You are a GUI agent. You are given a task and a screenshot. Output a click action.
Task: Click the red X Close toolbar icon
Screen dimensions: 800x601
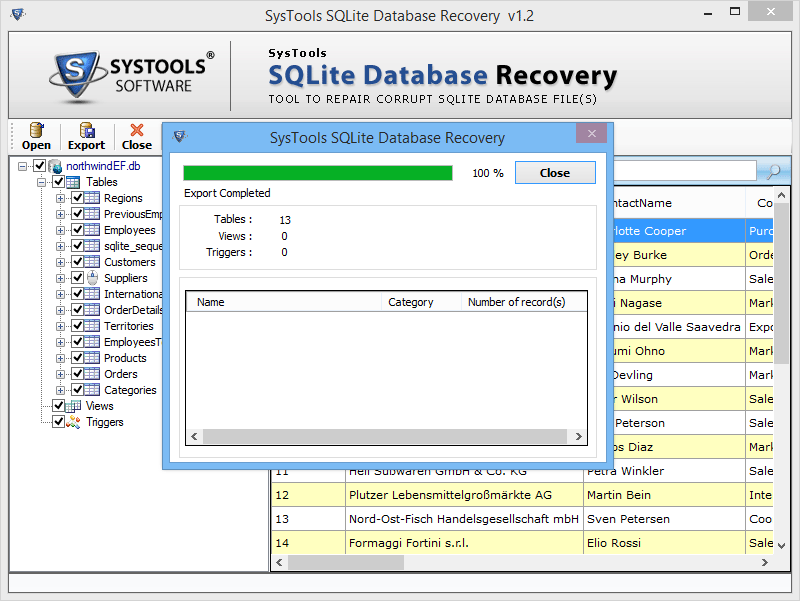click(137, 130)
